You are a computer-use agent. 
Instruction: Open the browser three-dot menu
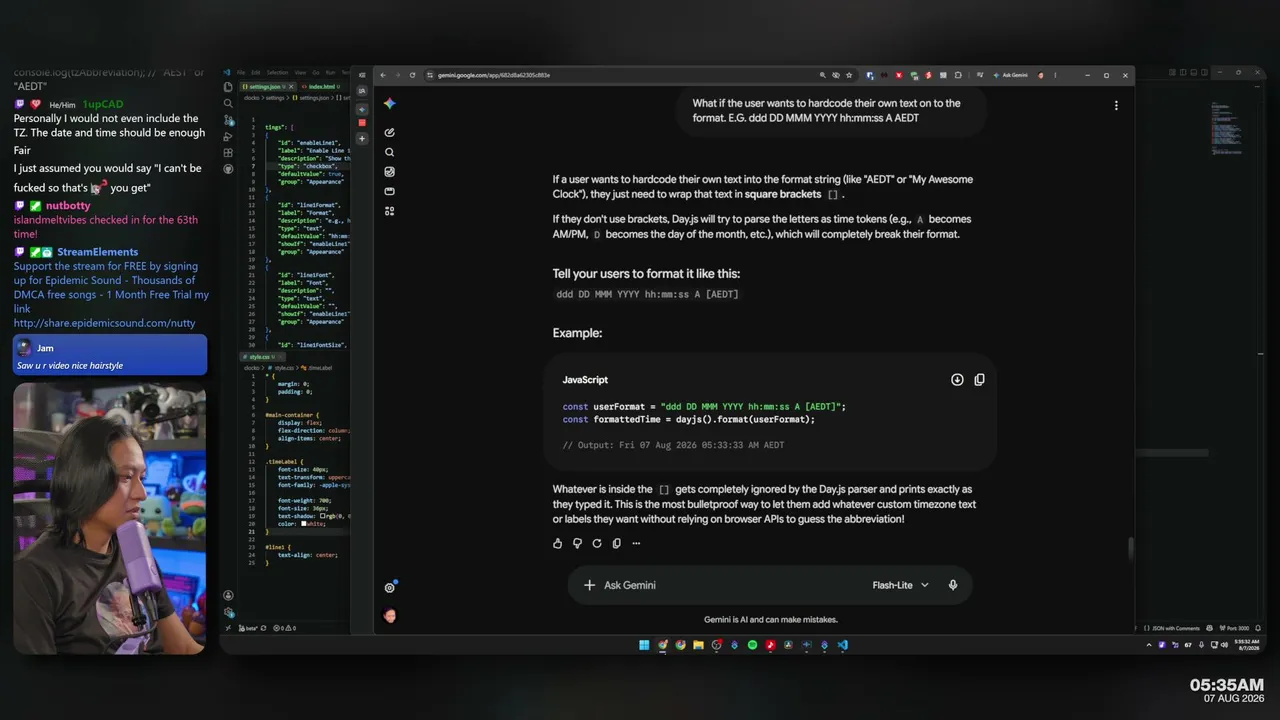coord(1055,75)
